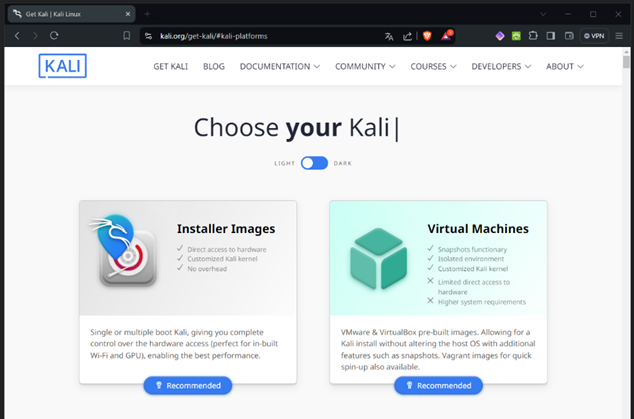
Task: Go to the BLOG page
Action: (x=213, y=66)
